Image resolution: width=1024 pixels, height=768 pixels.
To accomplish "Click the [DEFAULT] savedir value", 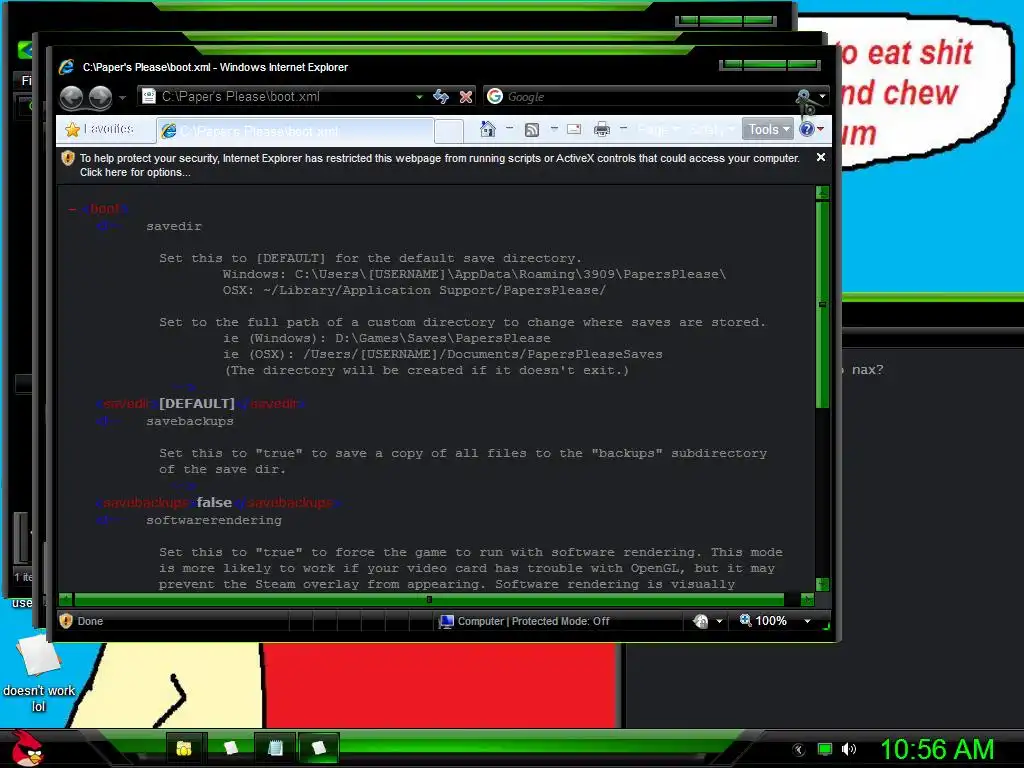I will click(197, 404).
